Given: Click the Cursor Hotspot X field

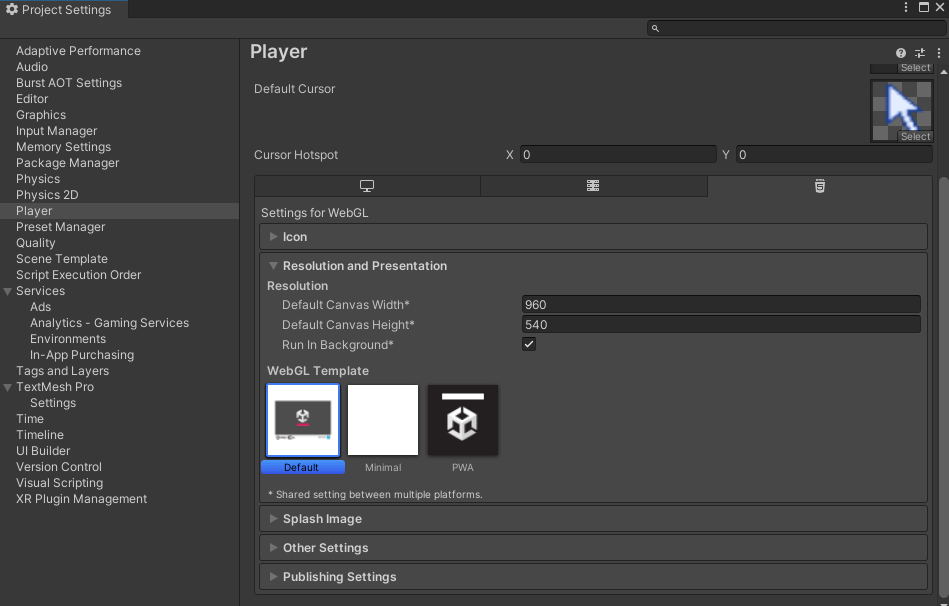Looking at the screenshot, I should [618, 155].
